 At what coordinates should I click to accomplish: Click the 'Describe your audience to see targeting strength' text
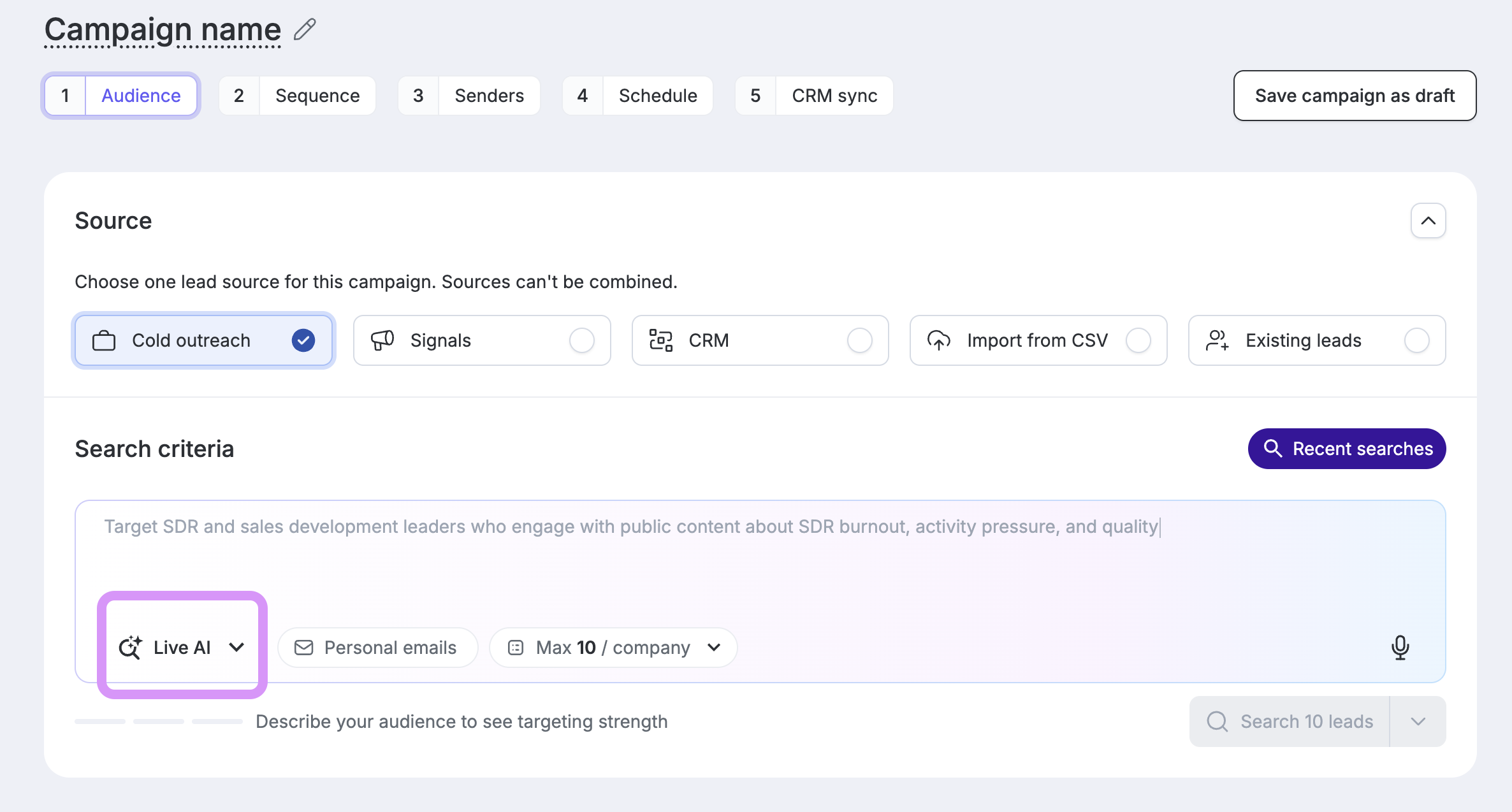462,721
